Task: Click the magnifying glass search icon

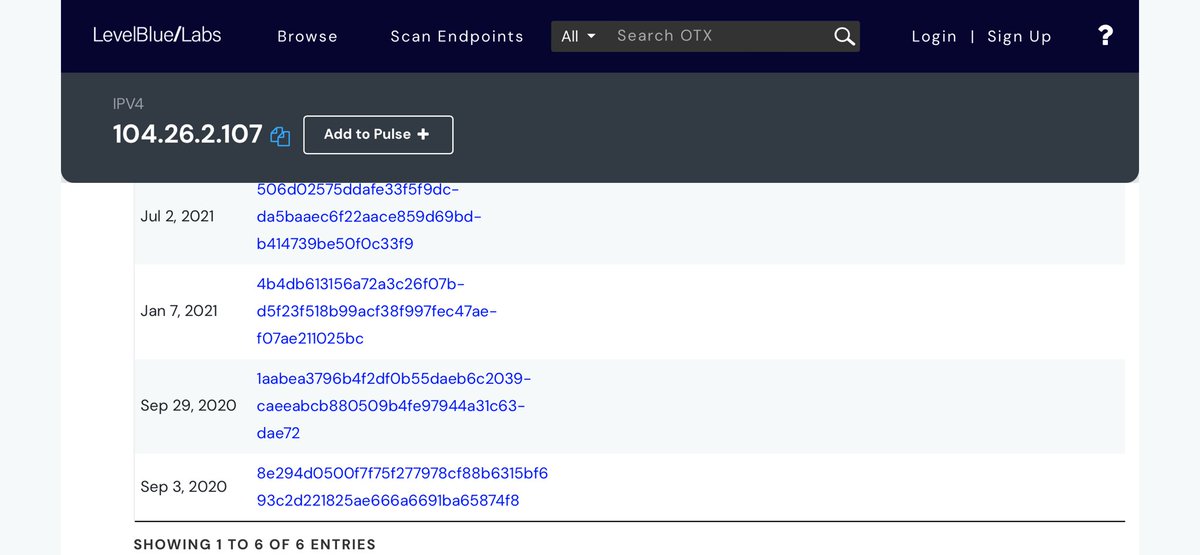Action: click(844, 37)
